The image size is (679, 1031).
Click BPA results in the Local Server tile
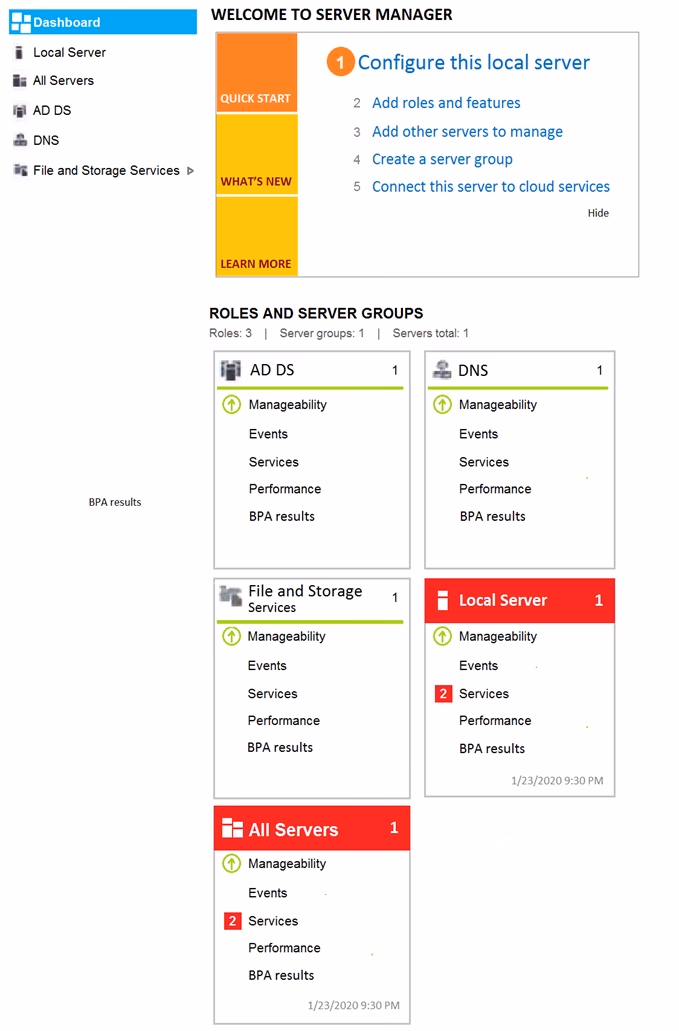tap(492, 749)
